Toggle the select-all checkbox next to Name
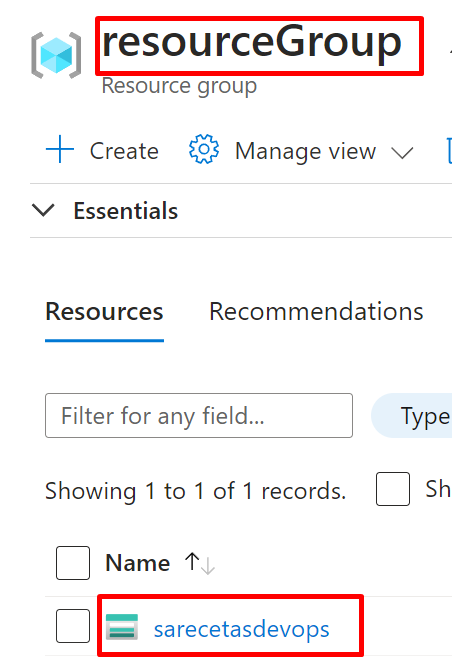The width and height of the screenshot is (452, 659). pyautogui.click(x=73, y=563)
